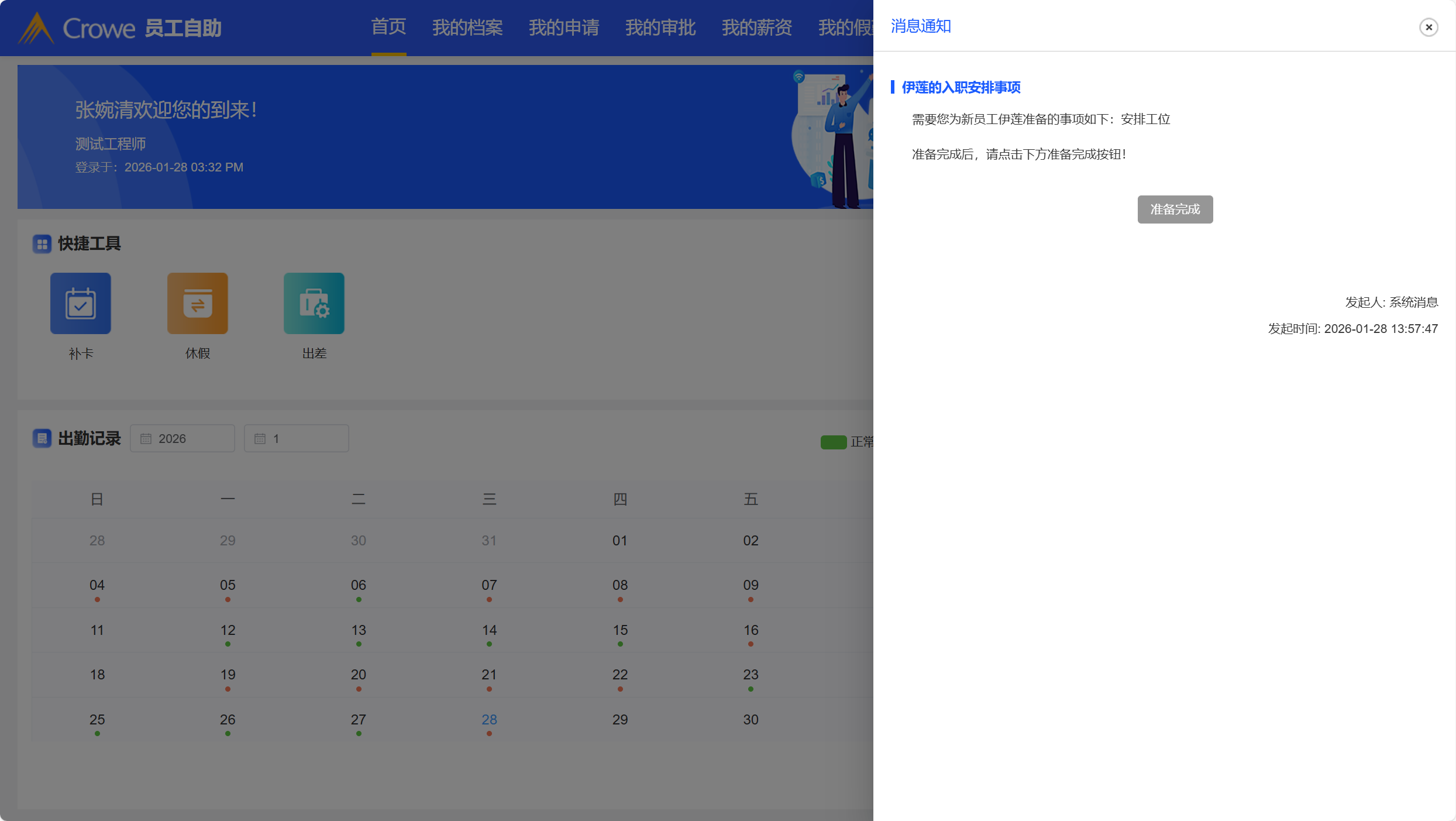Select calendar date 15
1456x821 pixels.
click(x=620, y=630)
